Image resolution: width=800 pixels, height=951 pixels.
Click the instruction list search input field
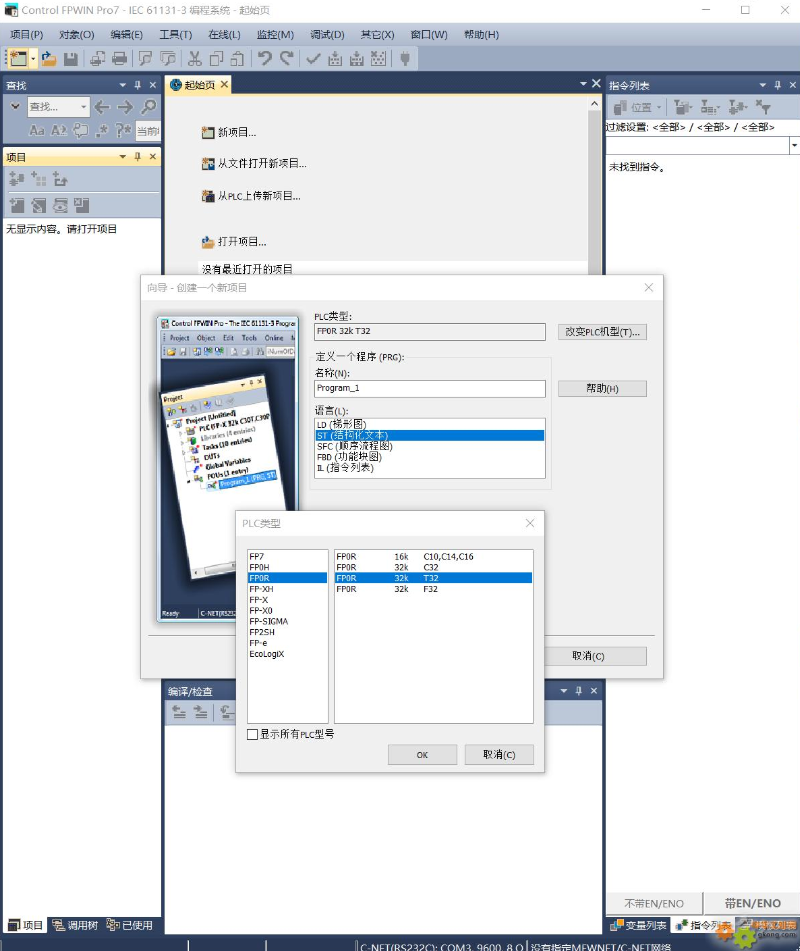[697, 146]
